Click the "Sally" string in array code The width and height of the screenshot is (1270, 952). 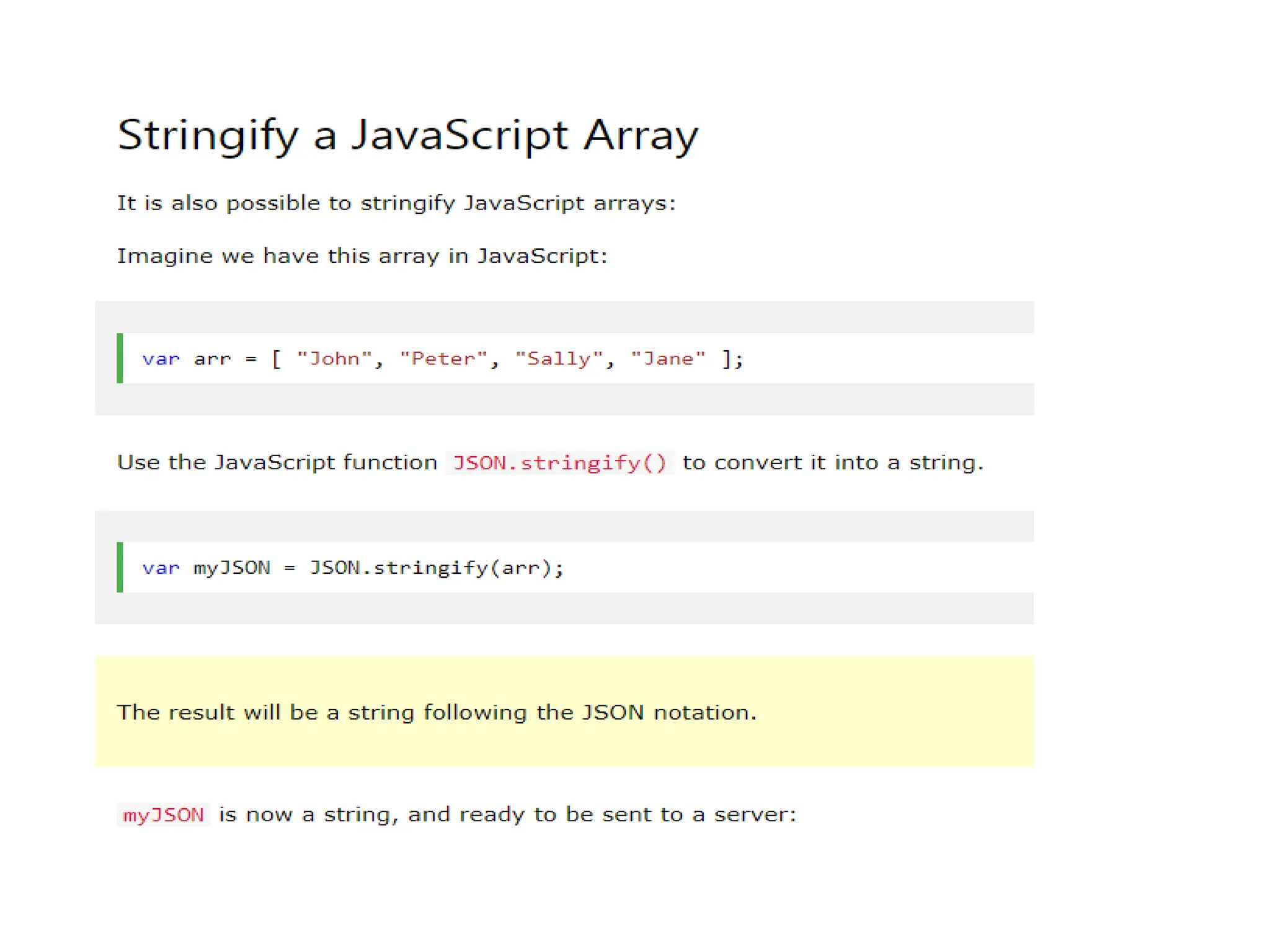click(x=559, y=359)
